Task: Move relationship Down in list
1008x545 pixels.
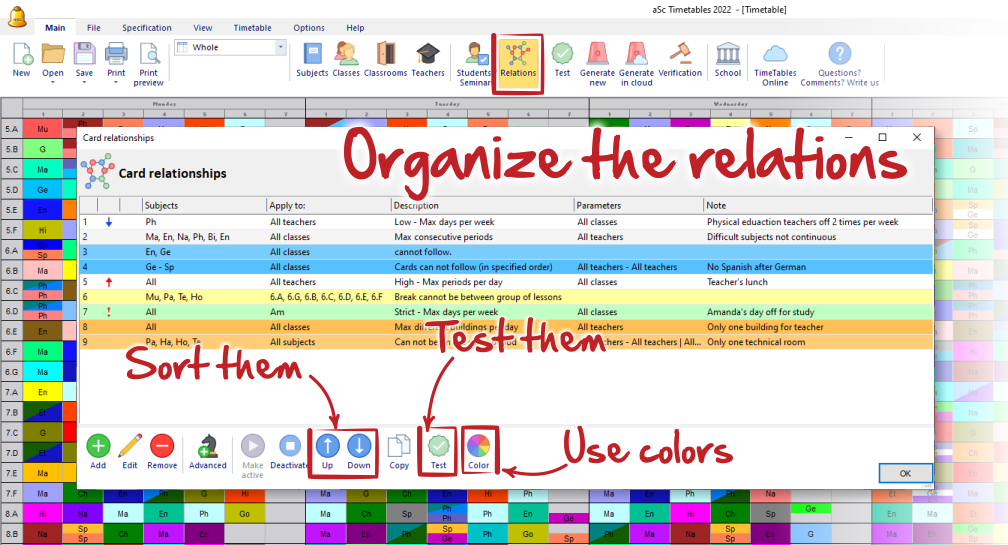Action: point(359,452)
